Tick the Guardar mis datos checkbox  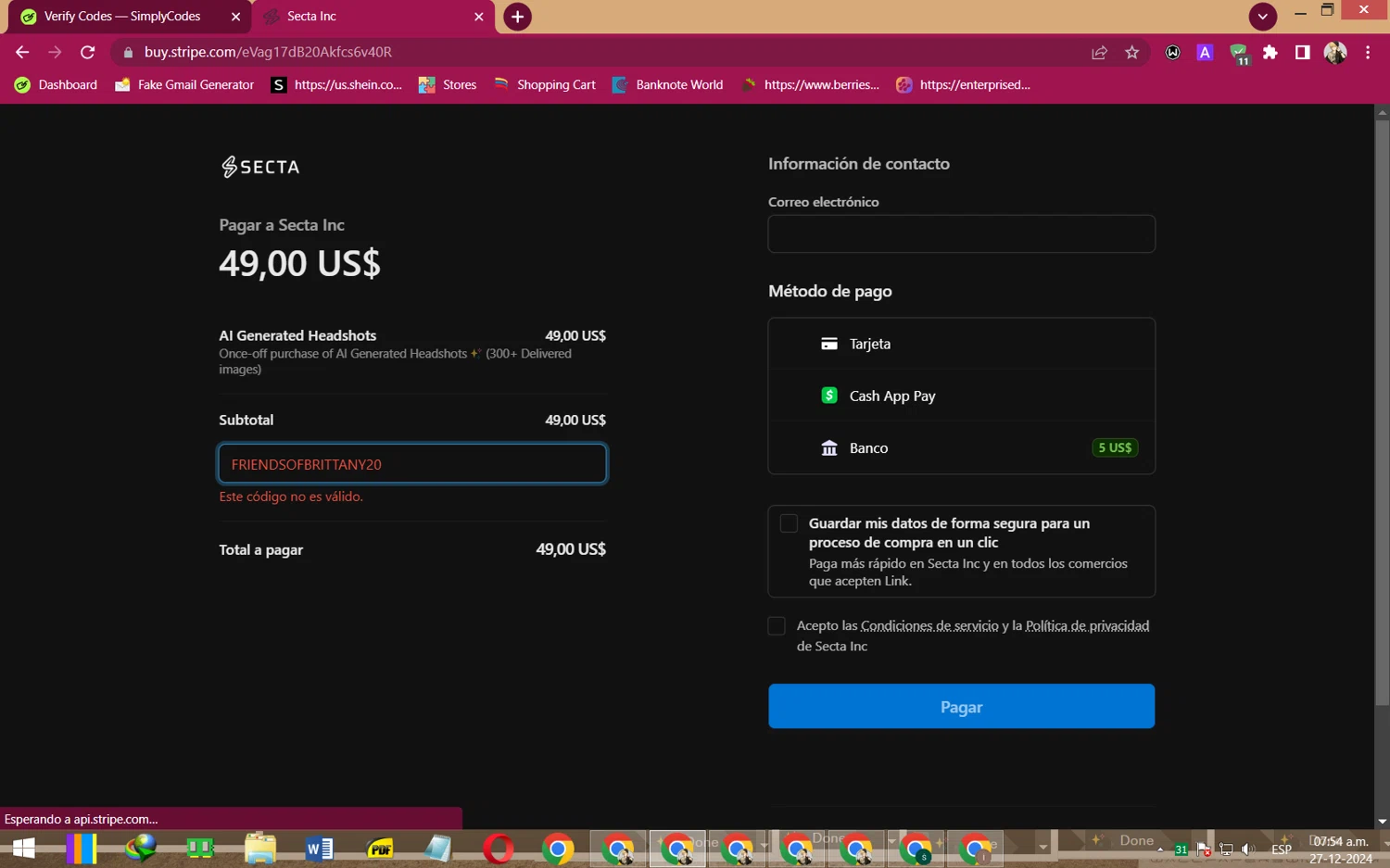coord(789,523)
